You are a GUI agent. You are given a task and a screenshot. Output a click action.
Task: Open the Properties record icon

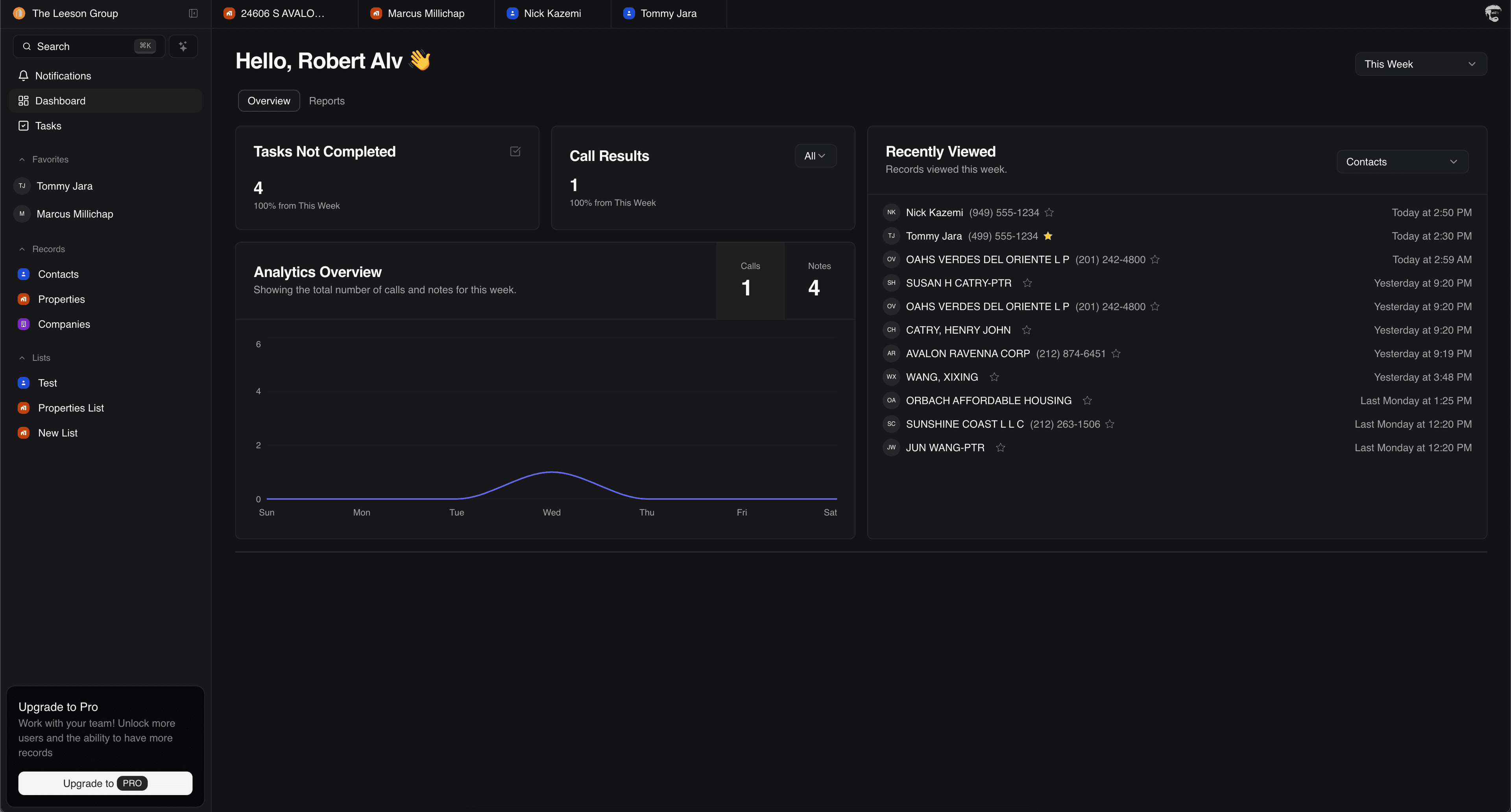click(23, 299)
